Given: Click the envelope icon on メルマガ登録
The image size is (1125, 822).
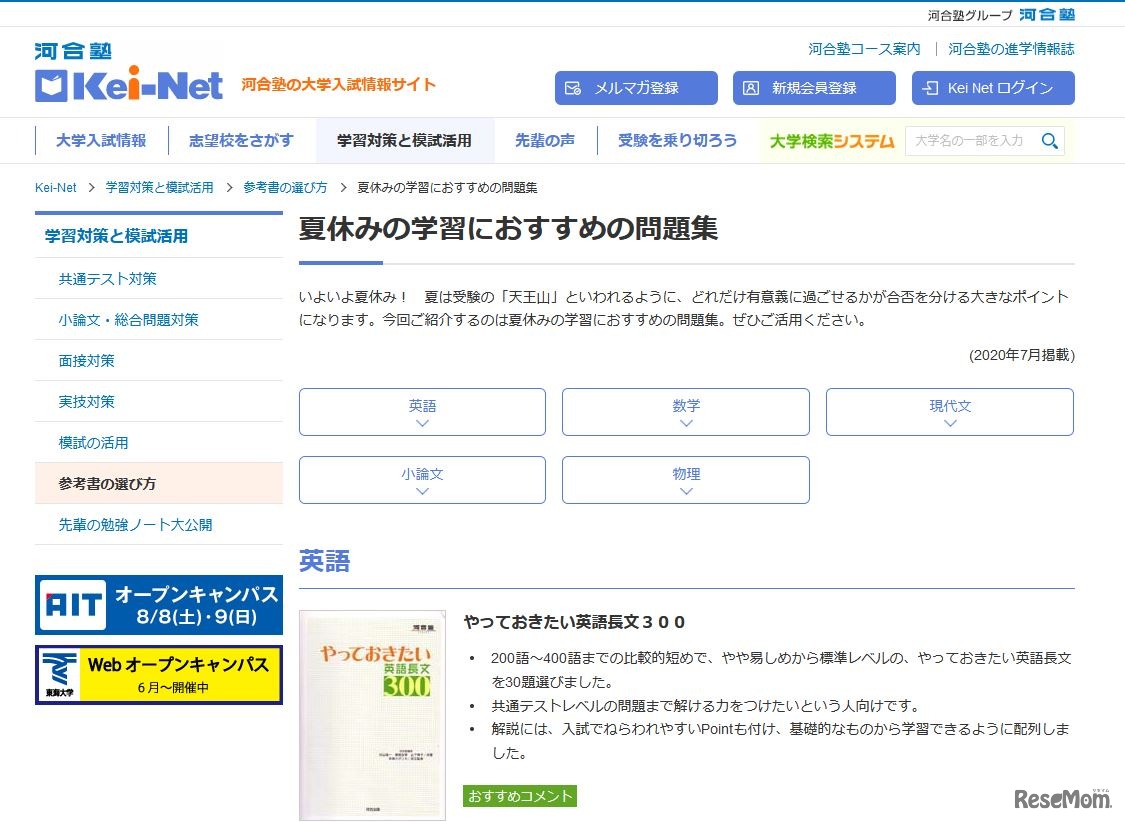Looking at the screenshot, I should coord(572,88).
